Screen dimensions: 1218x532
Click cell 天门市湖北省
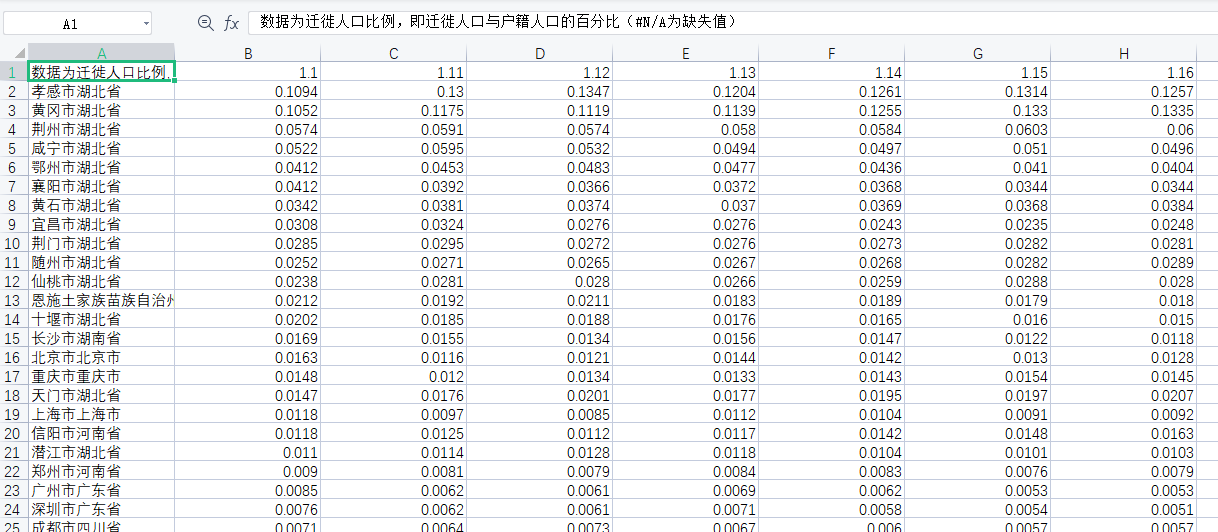point(101,395)
